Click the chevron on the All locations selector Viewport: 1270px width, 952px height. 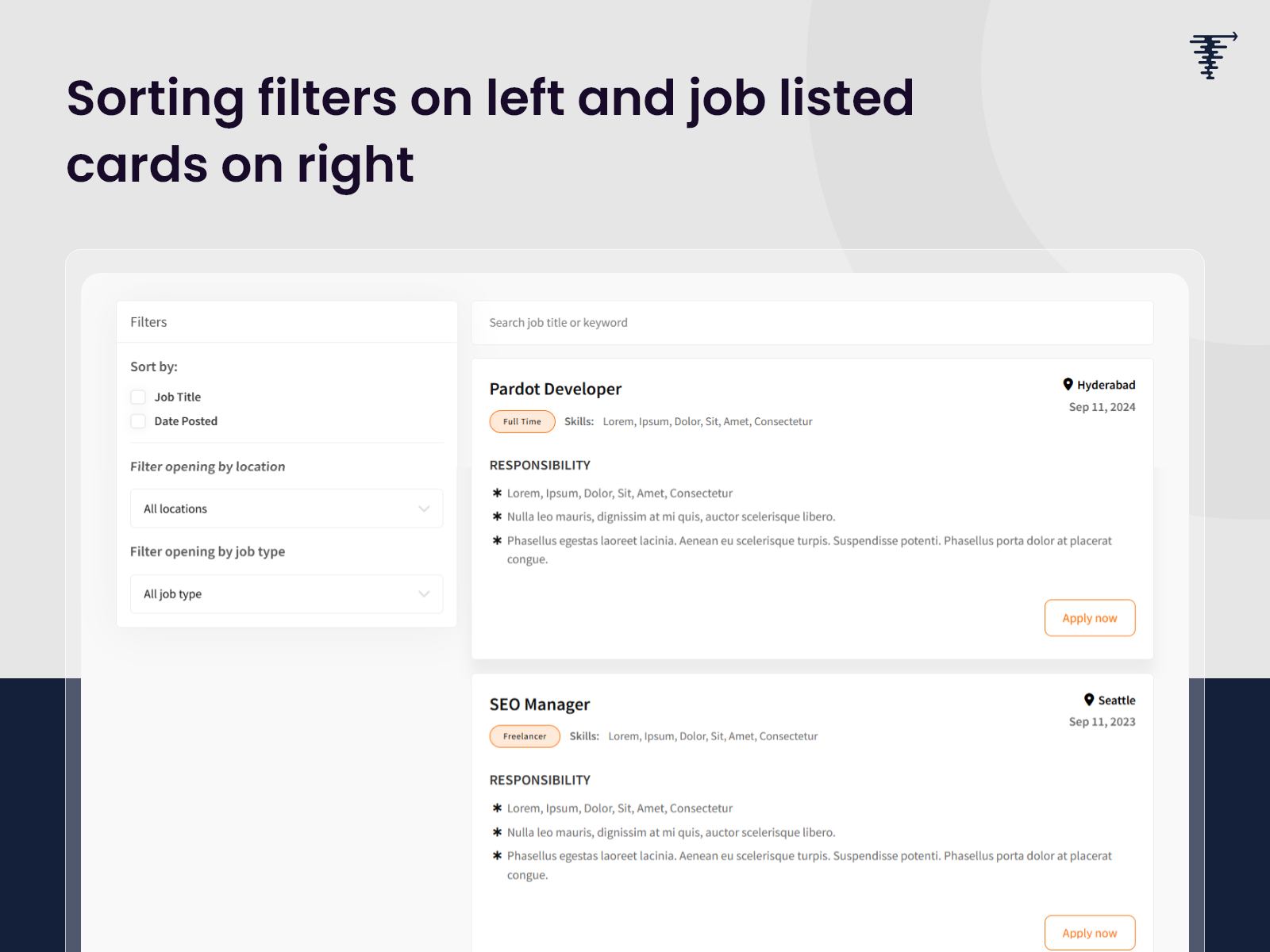click(424, 509)
